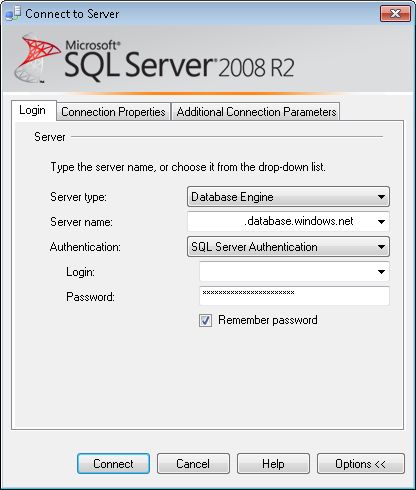Uncheck the Remember password checkbox

coord(205,320)
